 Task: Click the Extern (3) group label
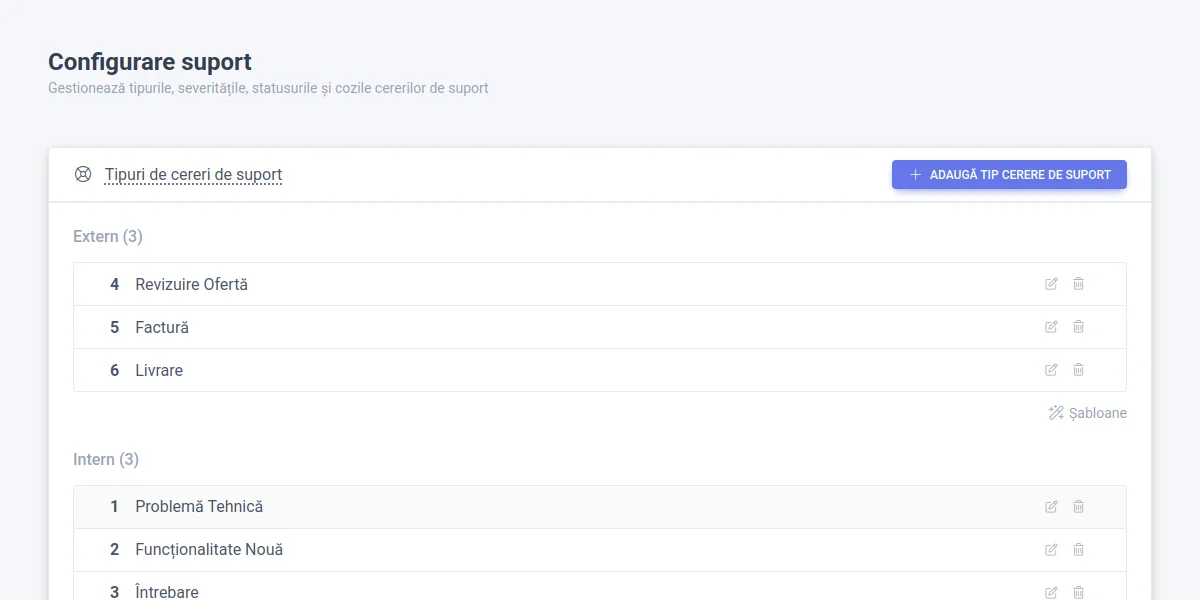coord(108,237)
